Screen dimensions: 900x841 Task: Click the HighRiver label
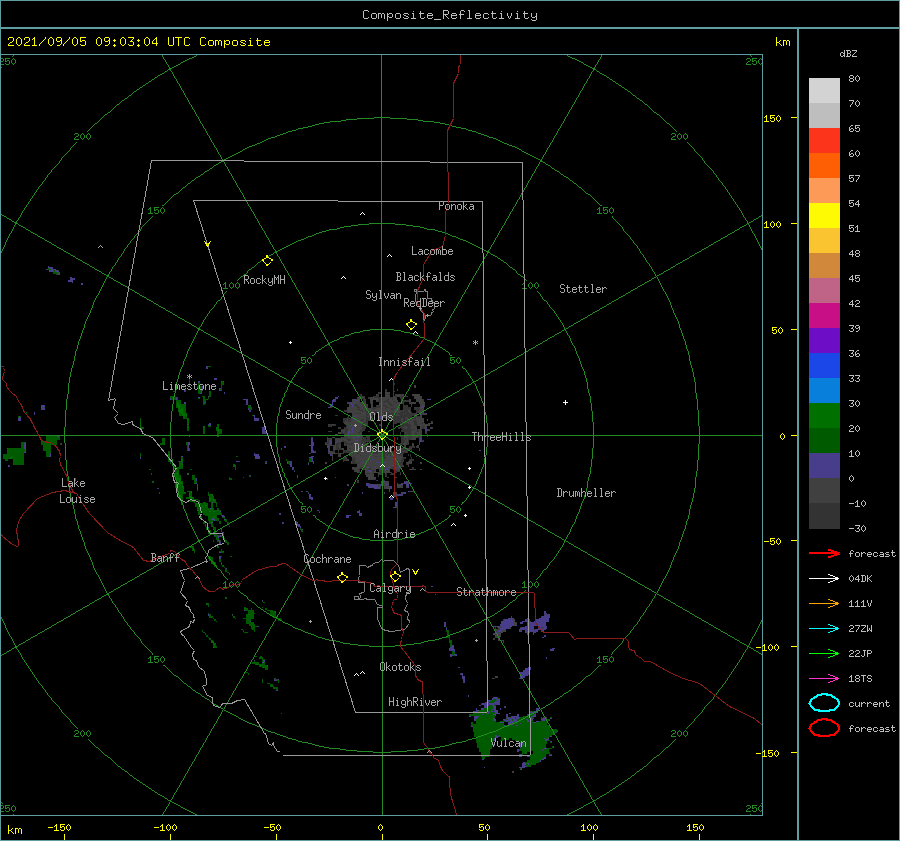click(414, 702)
